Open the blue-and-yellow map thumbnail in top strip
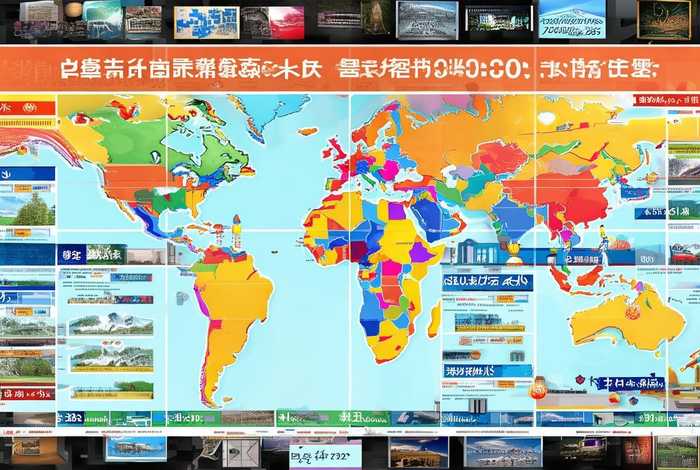The image size is (700, 470). tap(206, 22)
